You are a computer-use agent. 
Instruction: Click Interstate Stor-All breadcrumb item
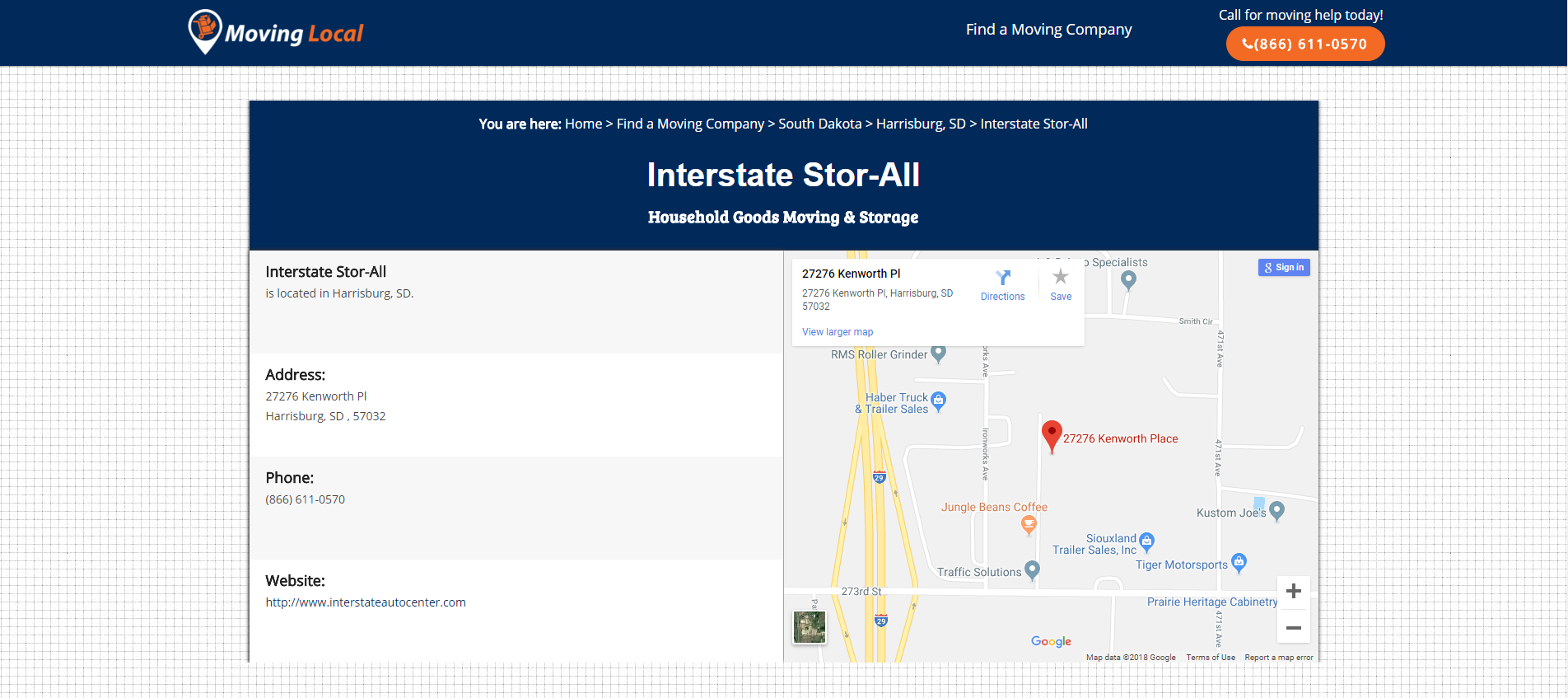coord(1034,124)
